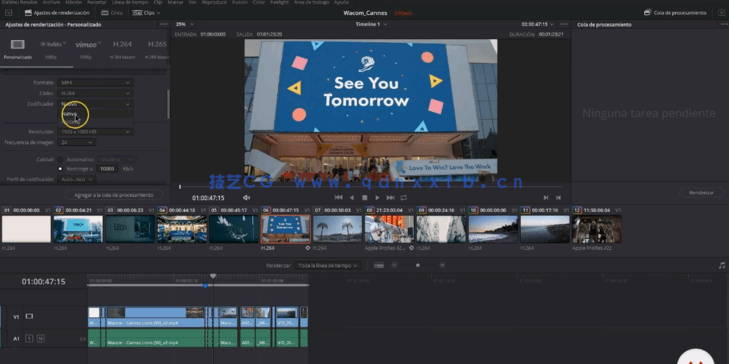The height and width of the screenshot is (364, 729).
Task: Open the Clip menu
Action: click(x=158, y=2)
